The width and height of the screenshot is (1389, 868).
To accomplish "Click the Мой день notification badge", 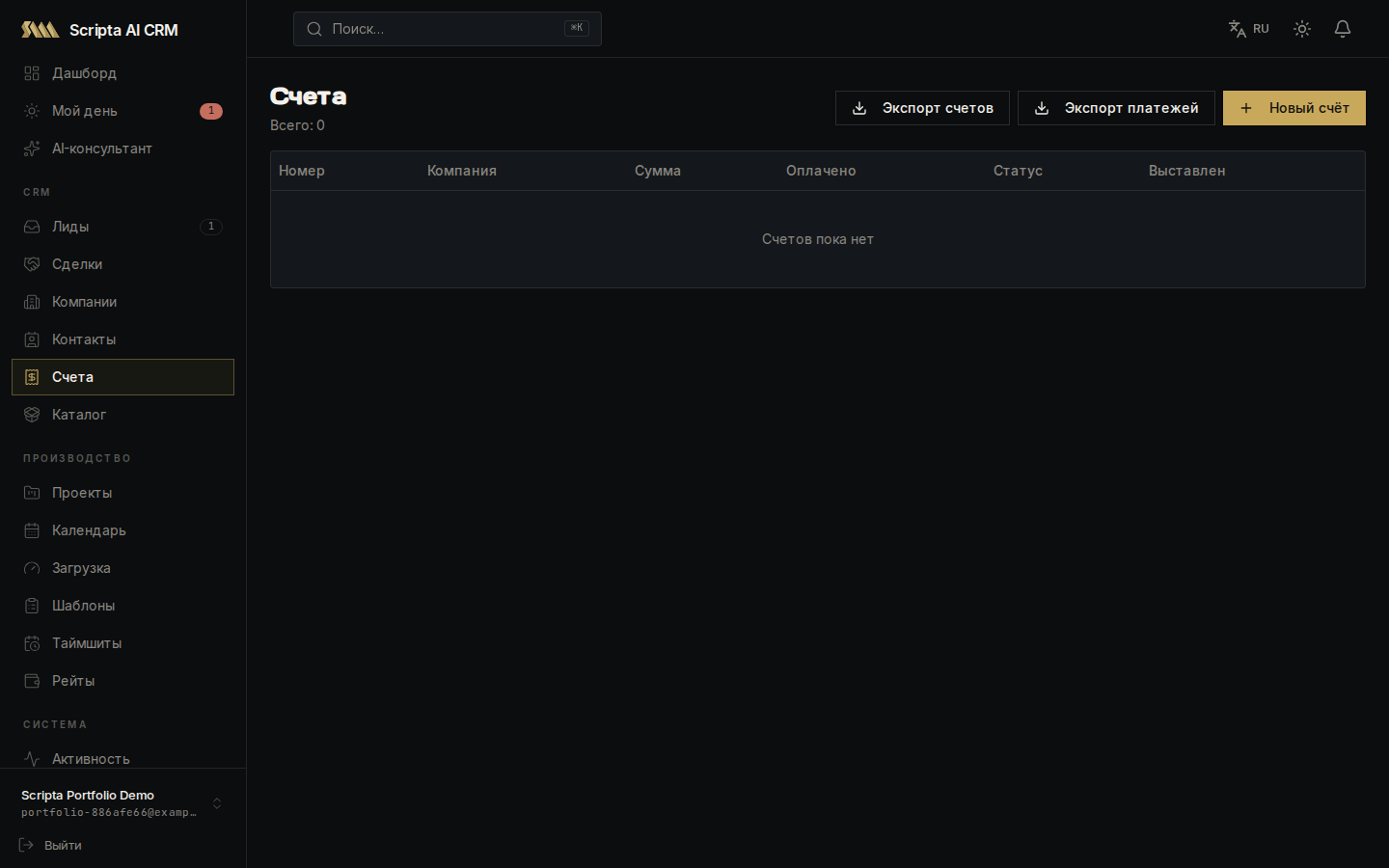I will click(211, 111).
